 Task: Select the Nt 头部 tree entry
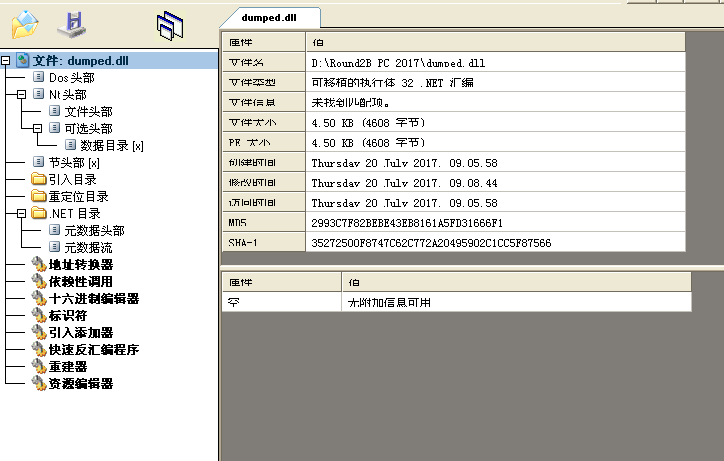[68, 94]
